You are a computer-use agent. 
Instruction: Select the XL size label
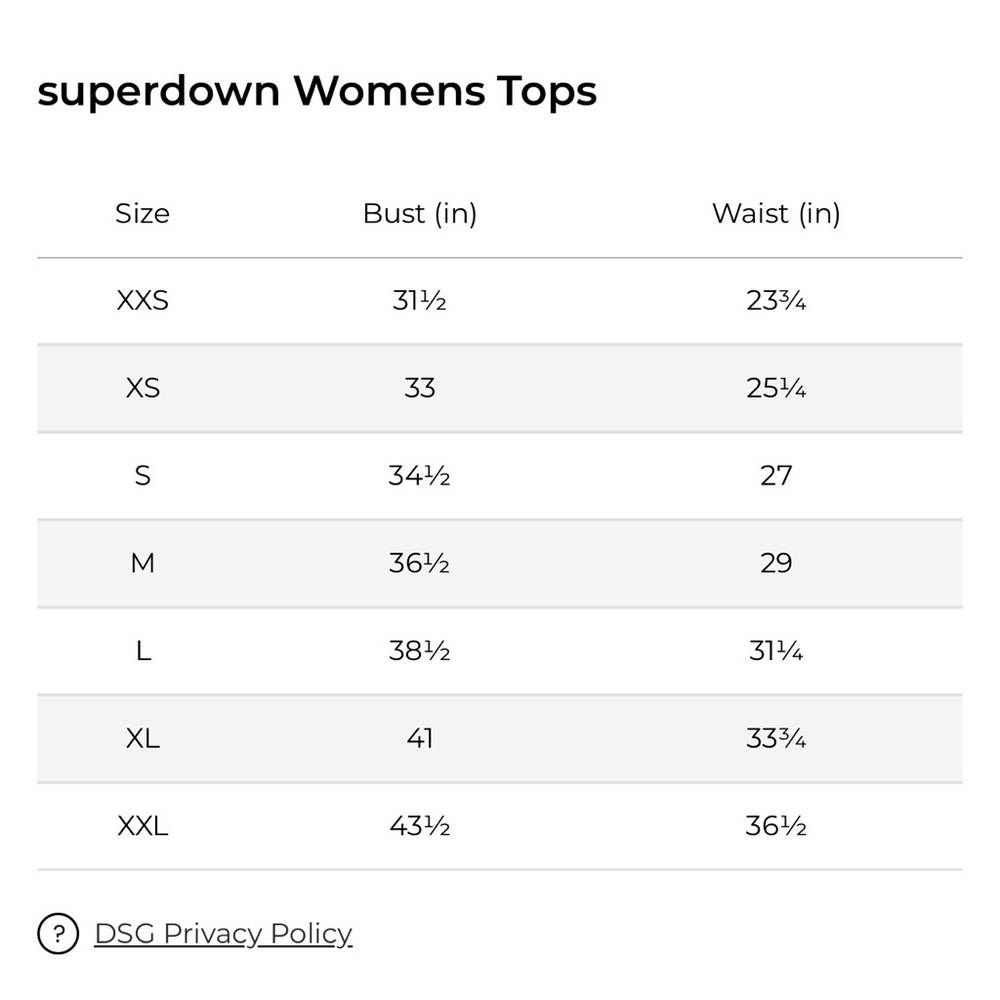coord(142,739)
